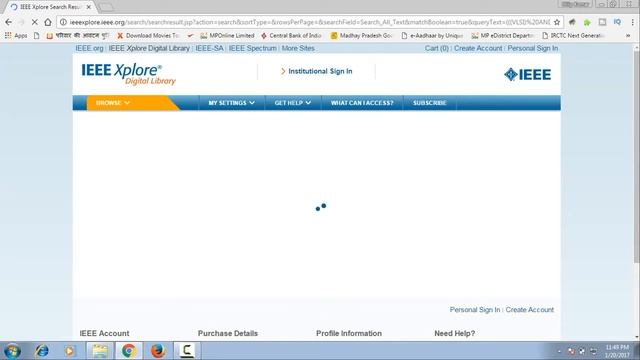Open Madhay Pradesh Gov bookmark
Screen dimensions: 640x360
(361, 36)
